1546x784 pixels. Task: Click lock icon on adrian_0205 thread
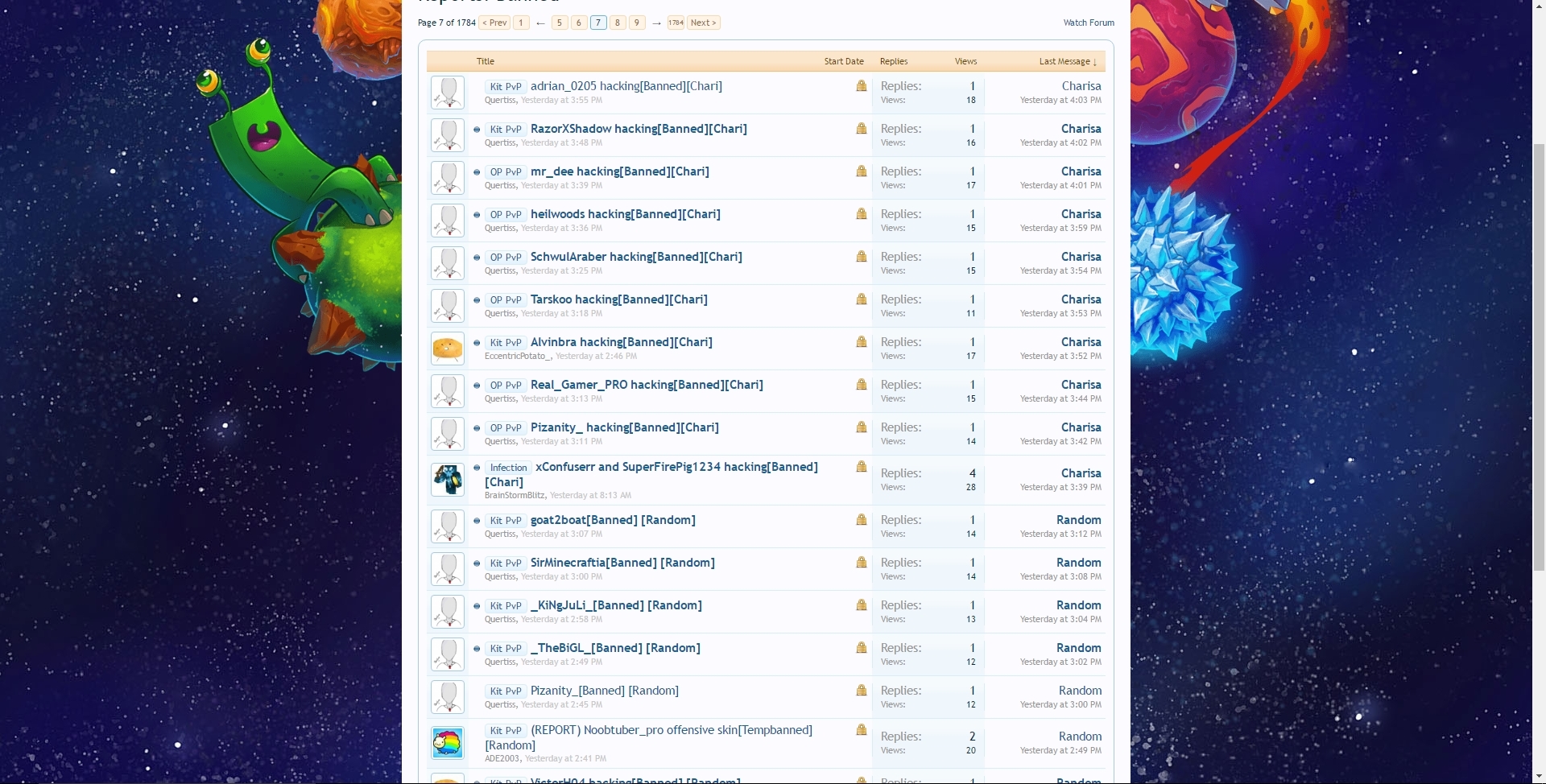coord(862,85)
